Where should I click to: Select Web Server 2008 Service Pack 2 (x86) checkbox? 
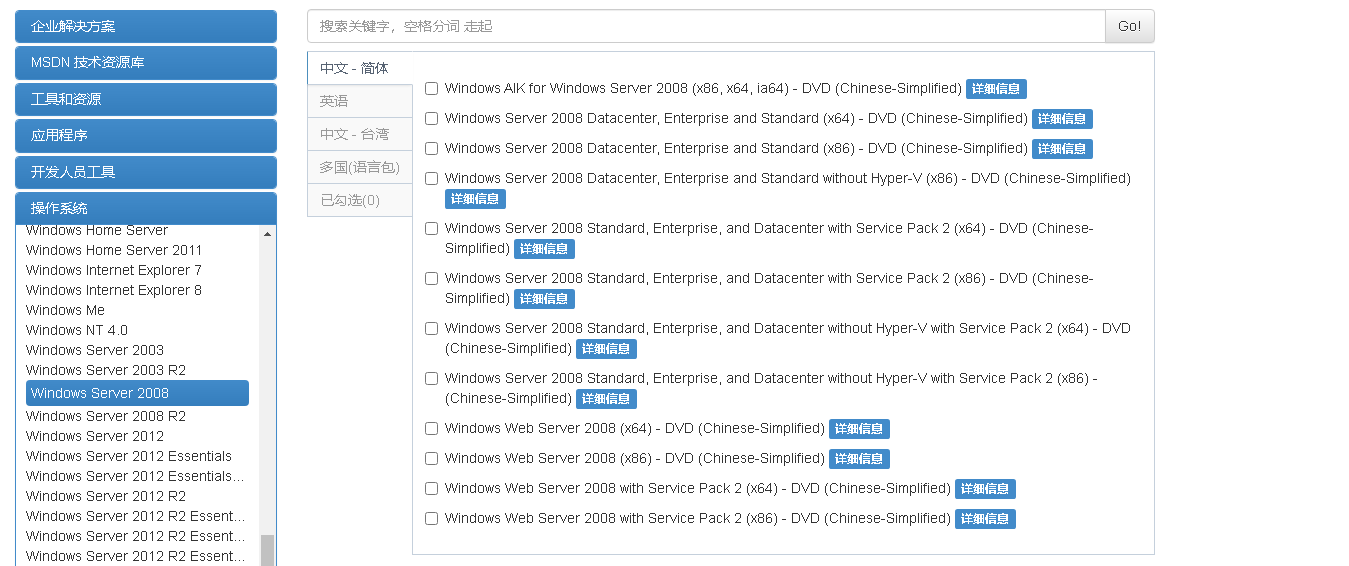point(432,519)
